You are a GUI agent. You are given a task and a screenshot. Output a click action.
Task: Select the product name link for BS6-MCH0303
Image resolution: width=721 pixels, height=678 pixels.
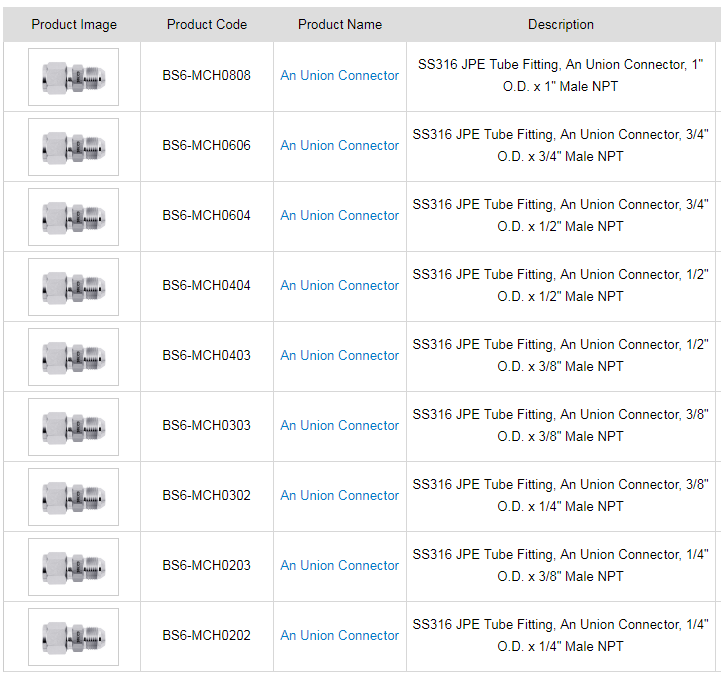click(x=339, y=426)
